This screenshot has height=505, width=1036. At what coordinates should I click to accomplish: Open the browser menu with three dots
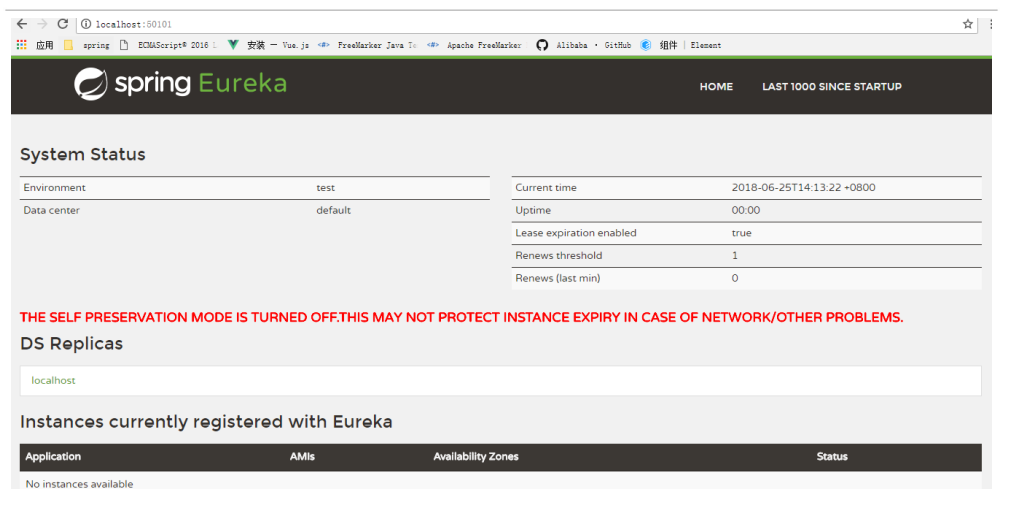(x=990, y=24)
